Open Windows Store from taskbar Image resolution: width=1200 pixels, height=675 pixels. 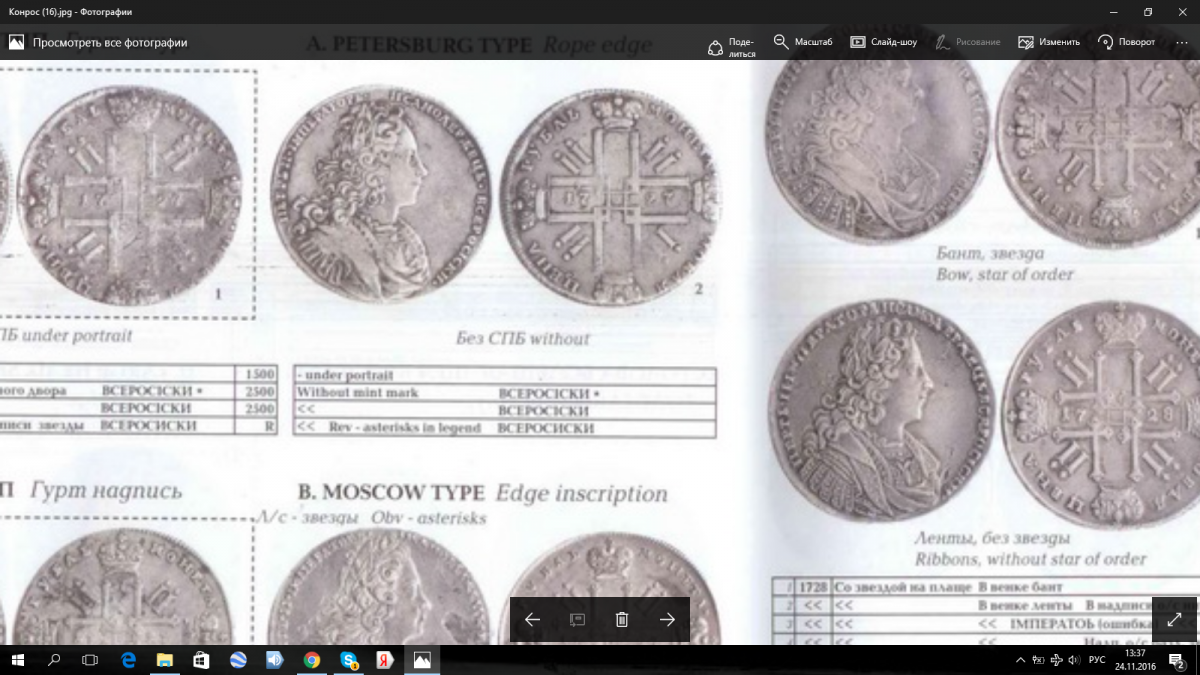pos(201,660)
